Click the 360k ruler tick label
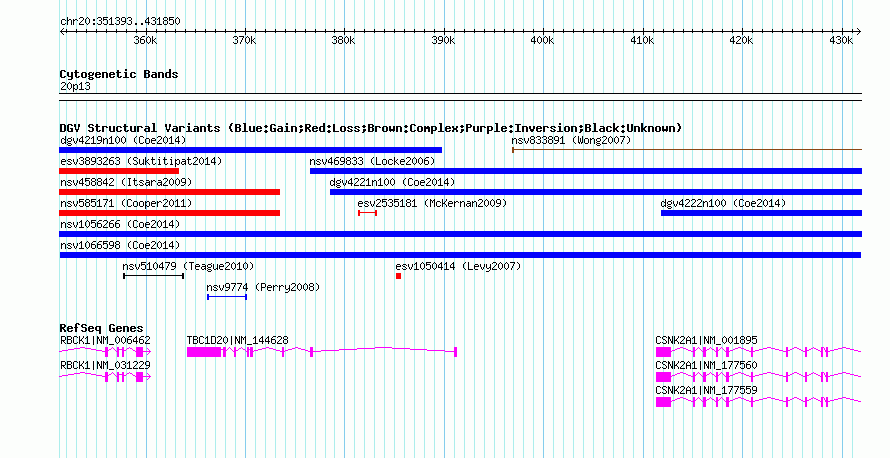Image resolution: width=890 pixels, height=458 pixels. (x=145, y=40)
